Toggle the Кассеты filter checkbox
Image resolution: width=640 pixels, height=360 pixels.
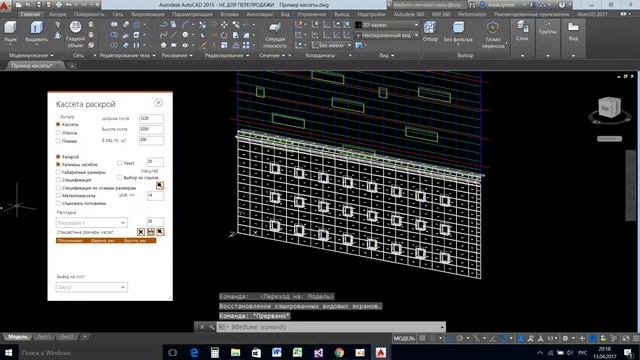(x=58, y=124)
